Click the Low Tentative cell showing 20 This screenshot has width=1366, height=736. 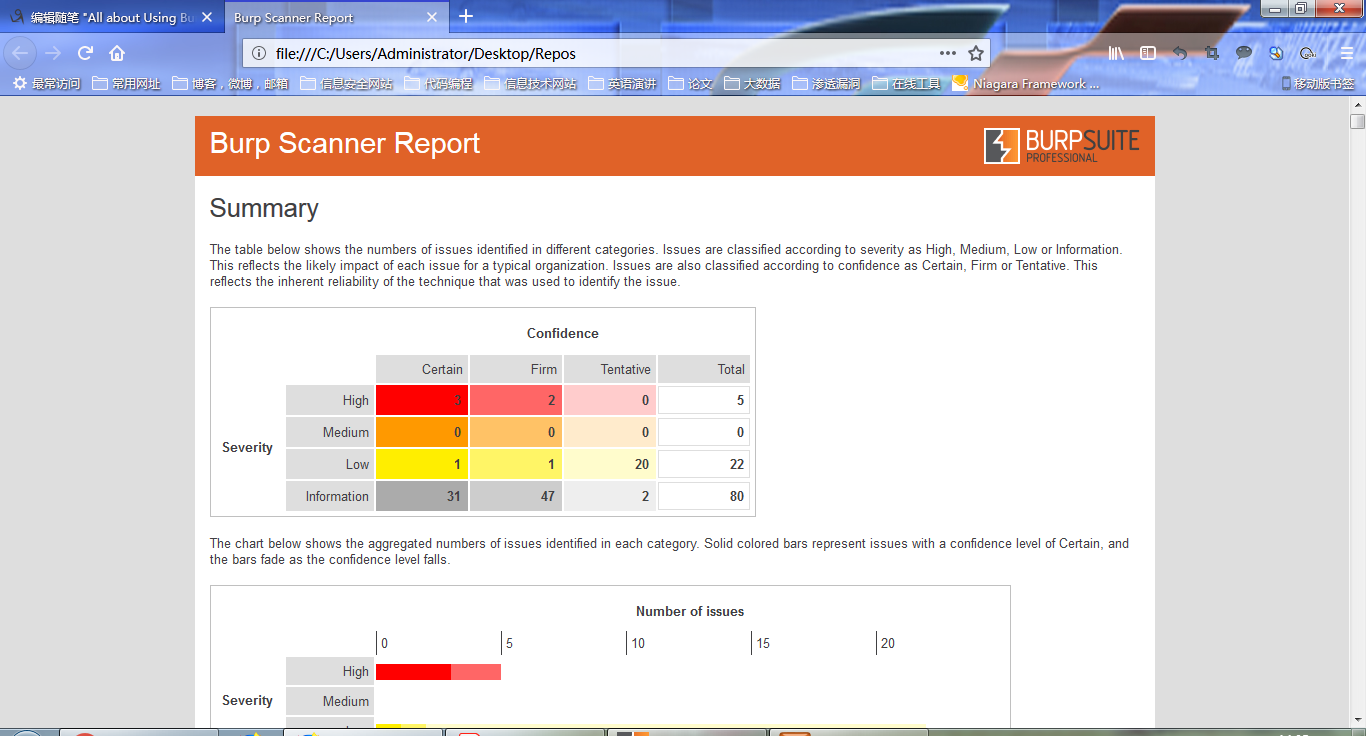pyautogui.click(x=610, y=464)
